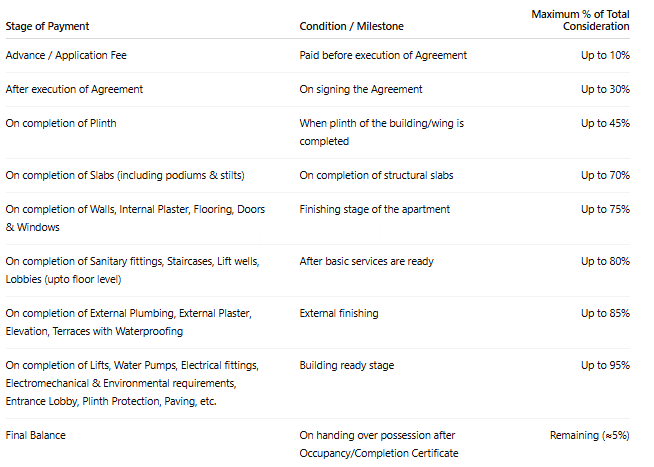The width and height of the screenshot is (654, 467).
Task: Select 'Finishing stage of the apartment' cell
Action: click(375, 209)
